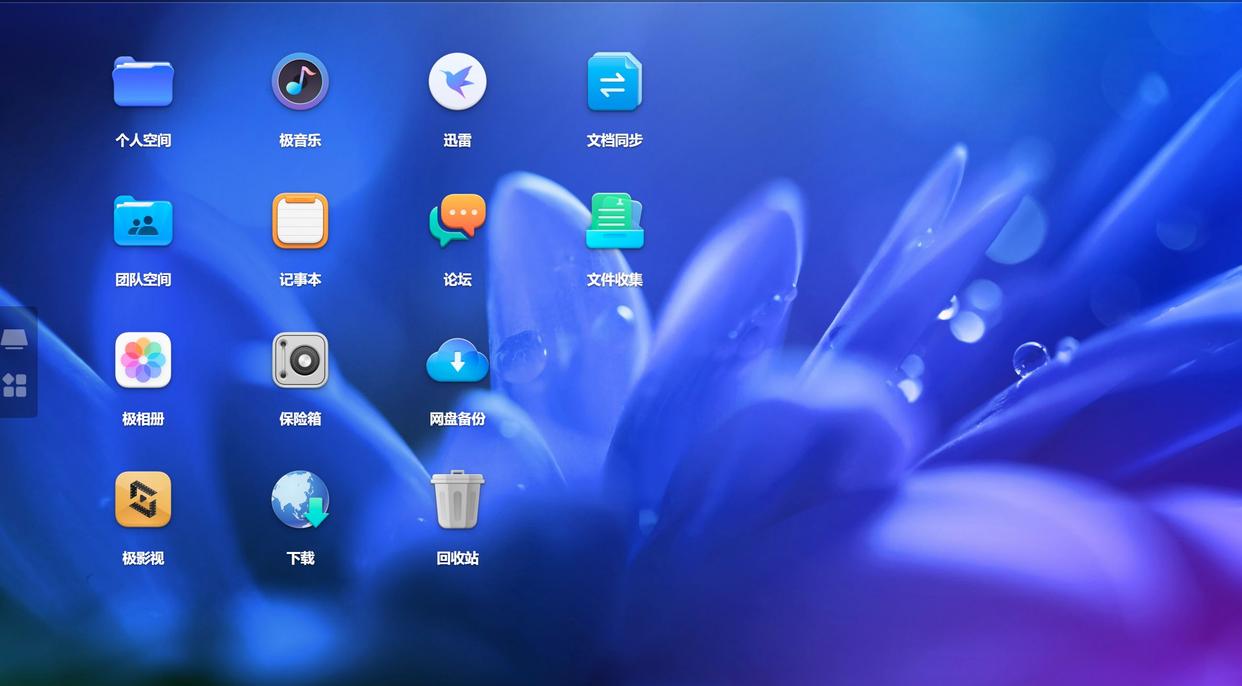This screenshot has height=686, width=1242.
Task: Open the 文件收集 app icon
Action: tap(614, 221)
